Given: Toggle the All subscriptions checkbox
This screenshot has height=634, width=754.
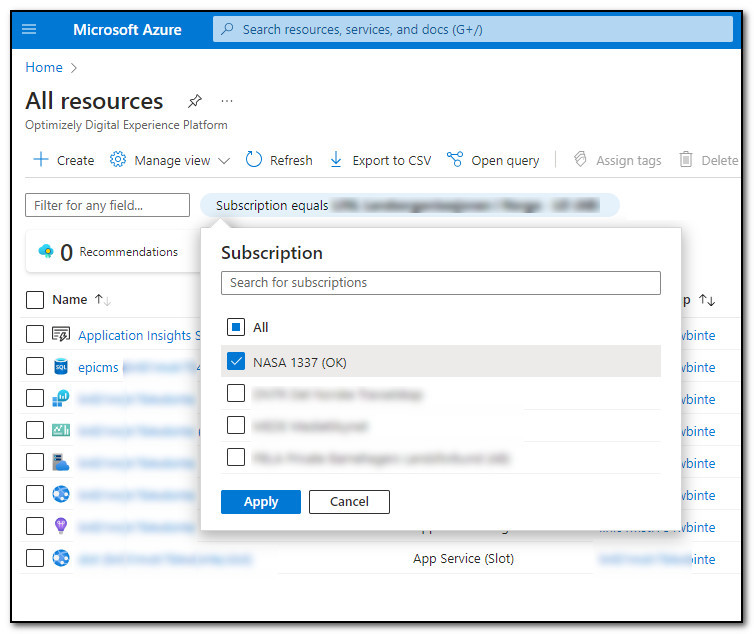Looking at the screenshot, I should (236, 327).
